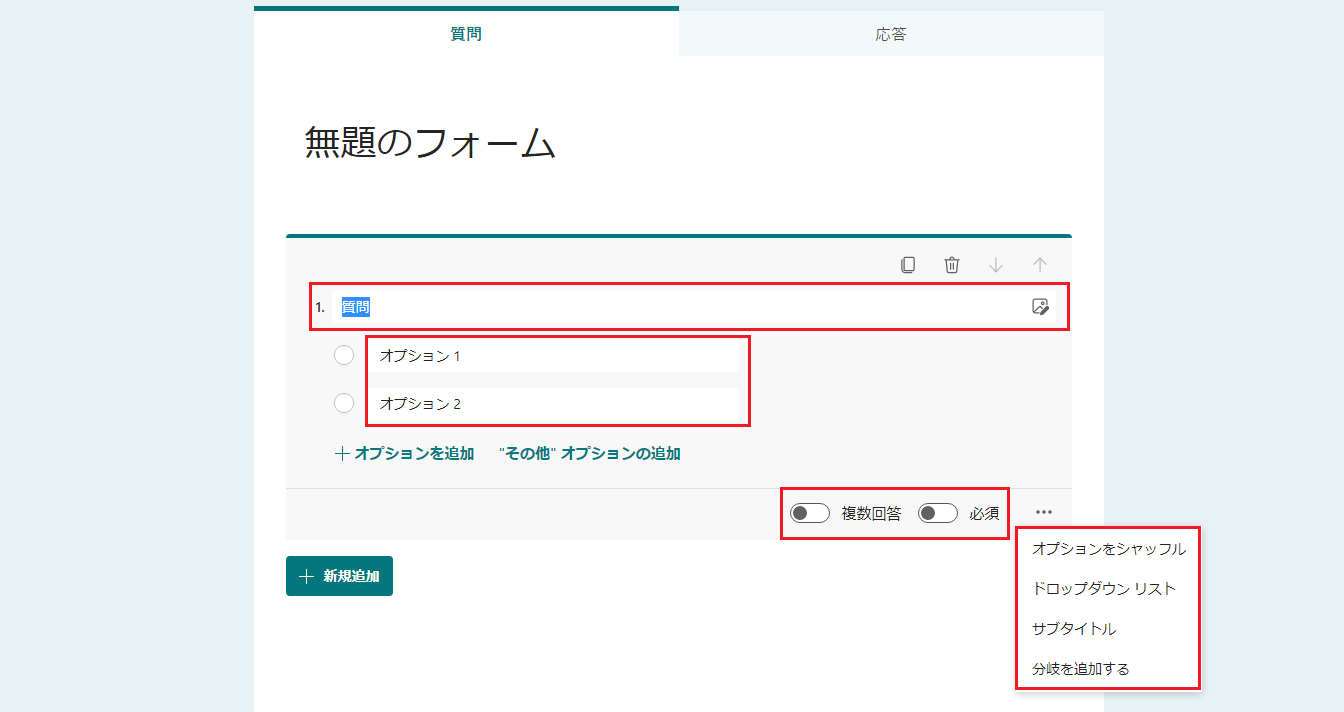The height and width of the screenshot is (712, 1344).
Task: Select the オプション 2 radio button
Action: pyautogui.click(x=344, y=403)
